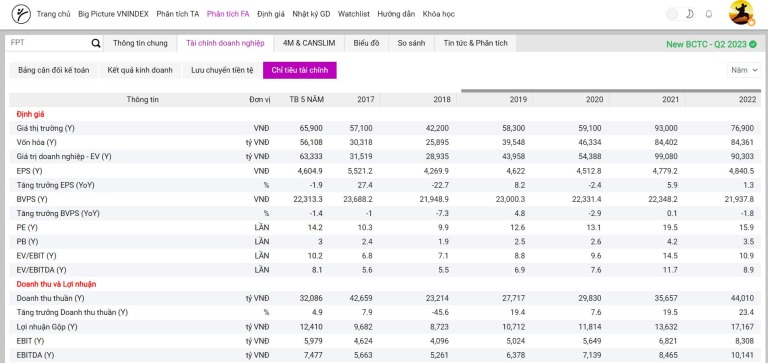Click the Định giá section heading

pyautogui.click(x=30, y=114)
